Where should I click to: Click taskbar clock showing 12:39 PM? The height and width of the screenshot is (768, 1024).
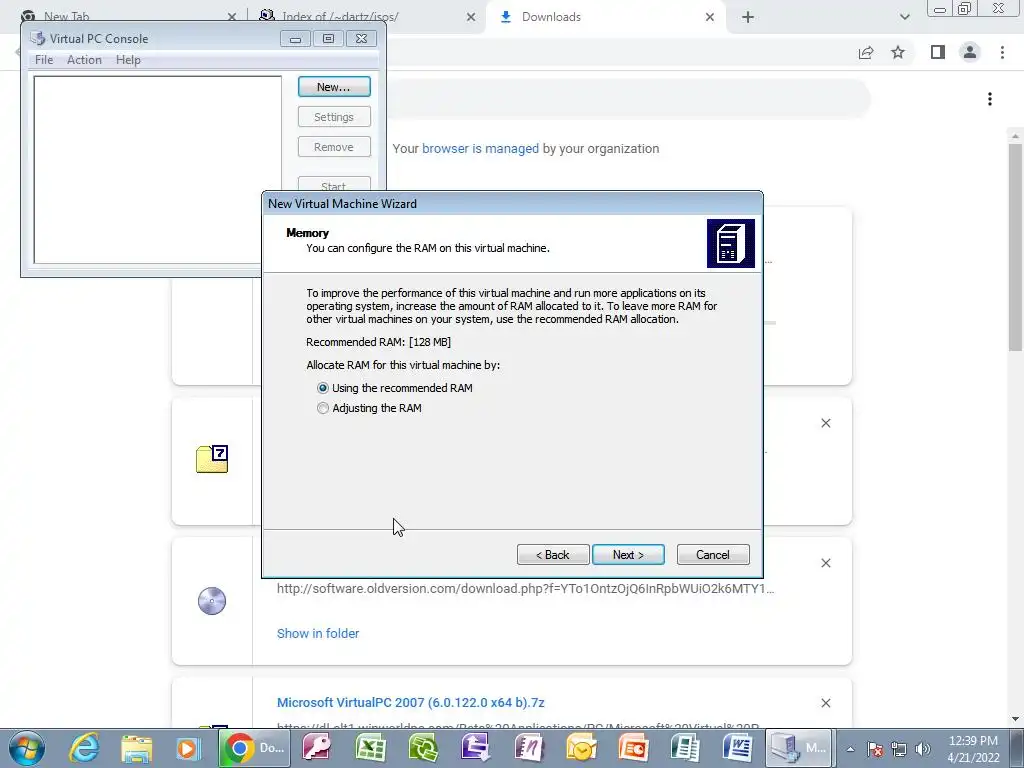coord(973,748)
